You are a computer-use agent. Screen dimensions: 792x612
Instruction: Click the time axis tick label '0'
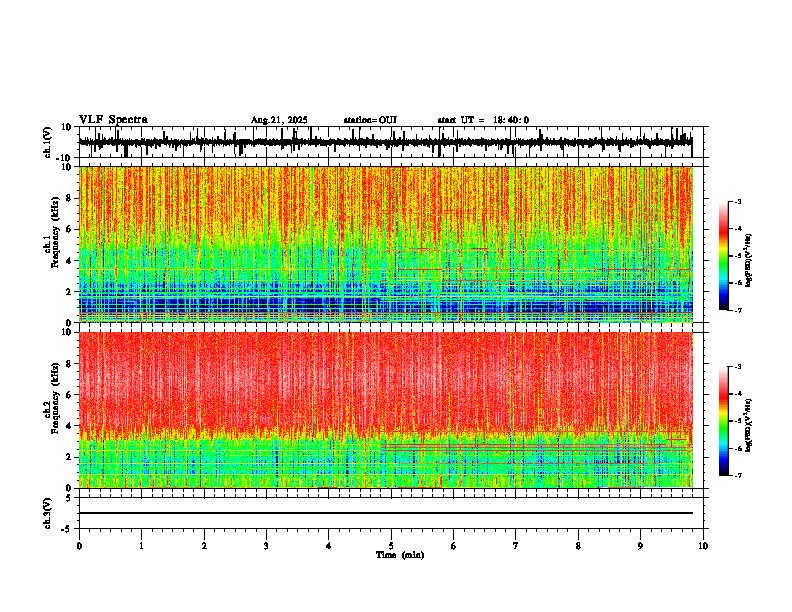tap(79, 546)
